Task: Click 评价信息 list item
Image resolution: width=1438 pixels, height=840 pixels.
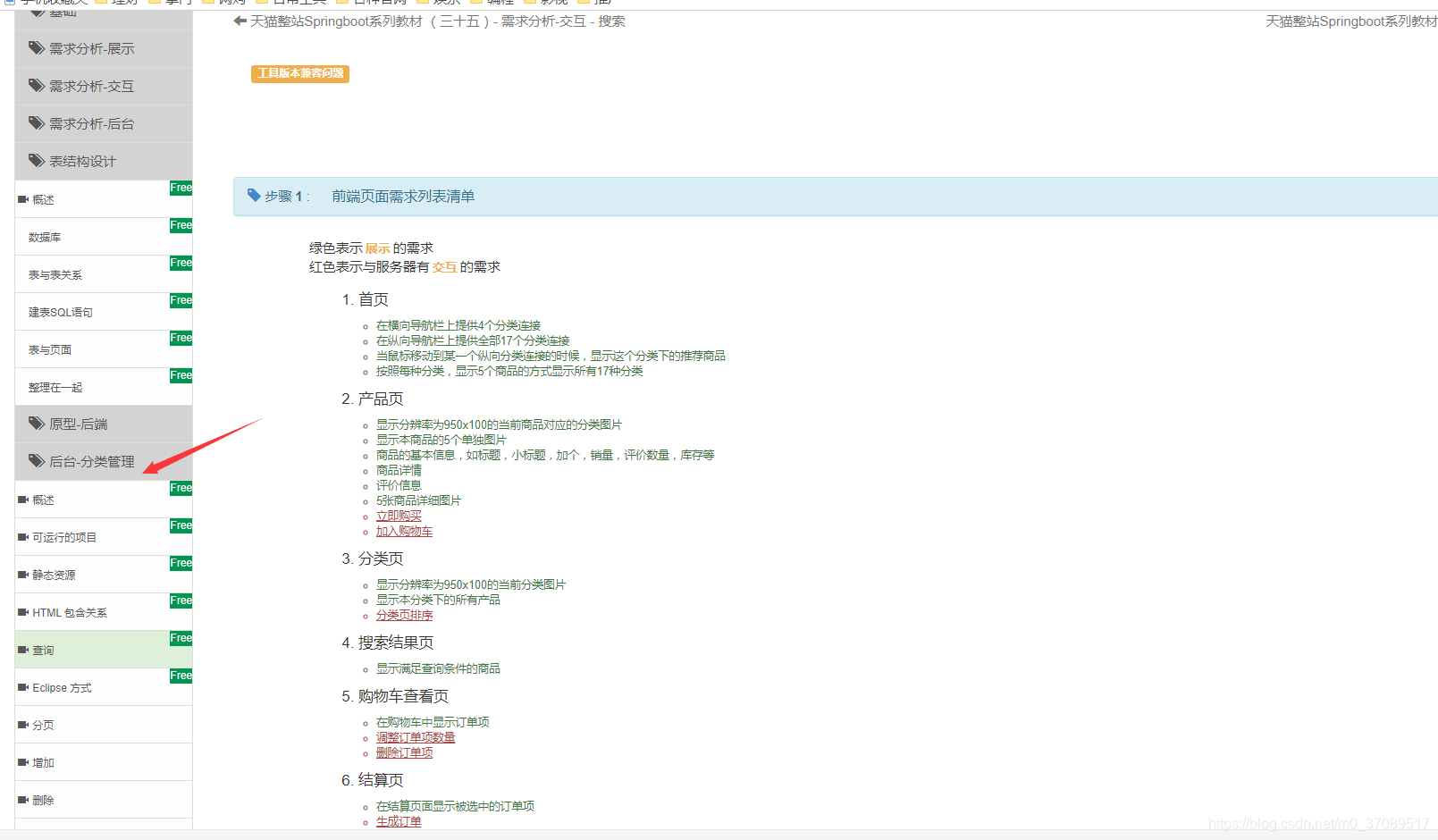Action: click(x=399, y=485)
